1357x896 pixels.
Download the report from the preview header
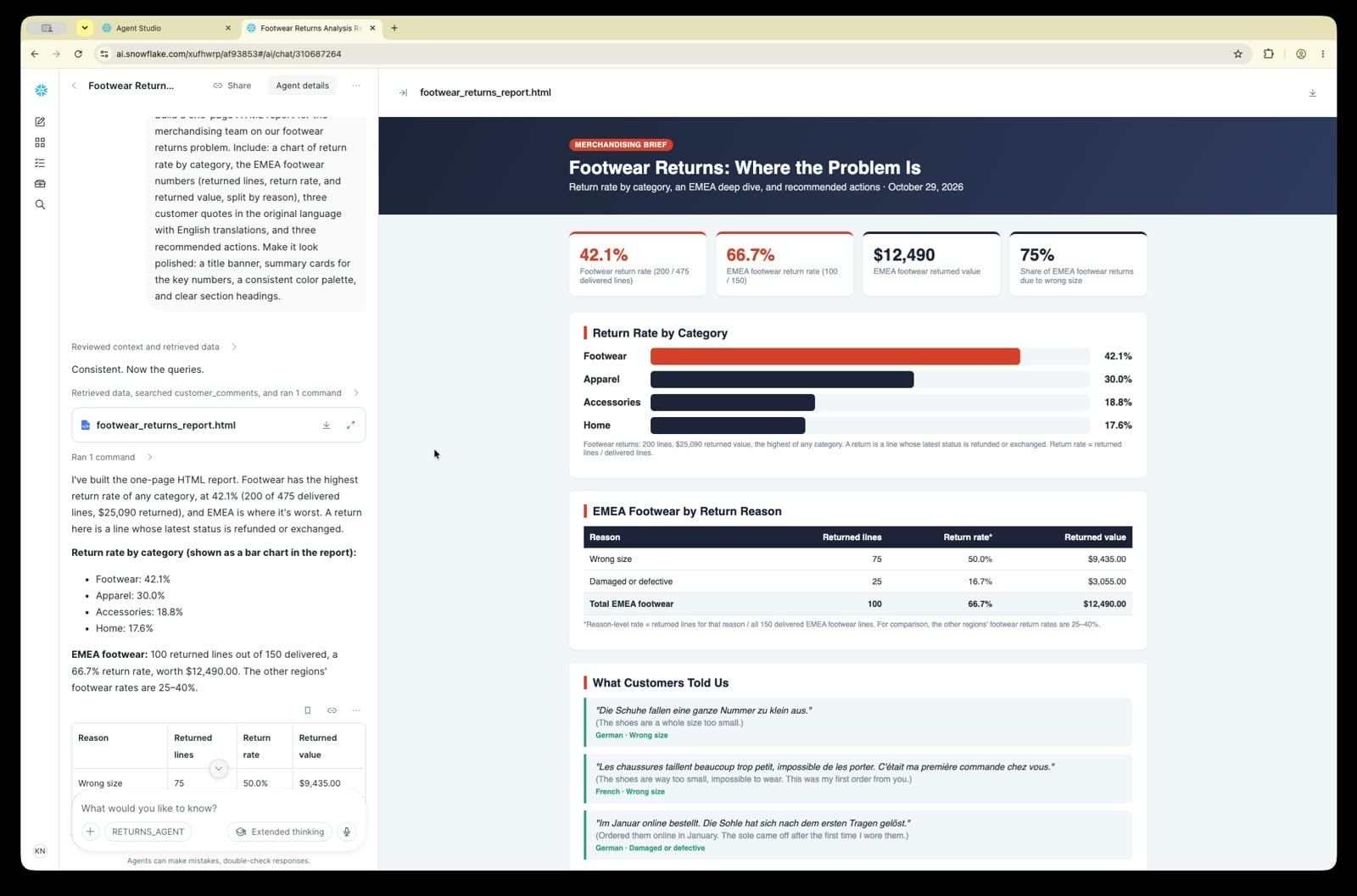point(1312,92)
